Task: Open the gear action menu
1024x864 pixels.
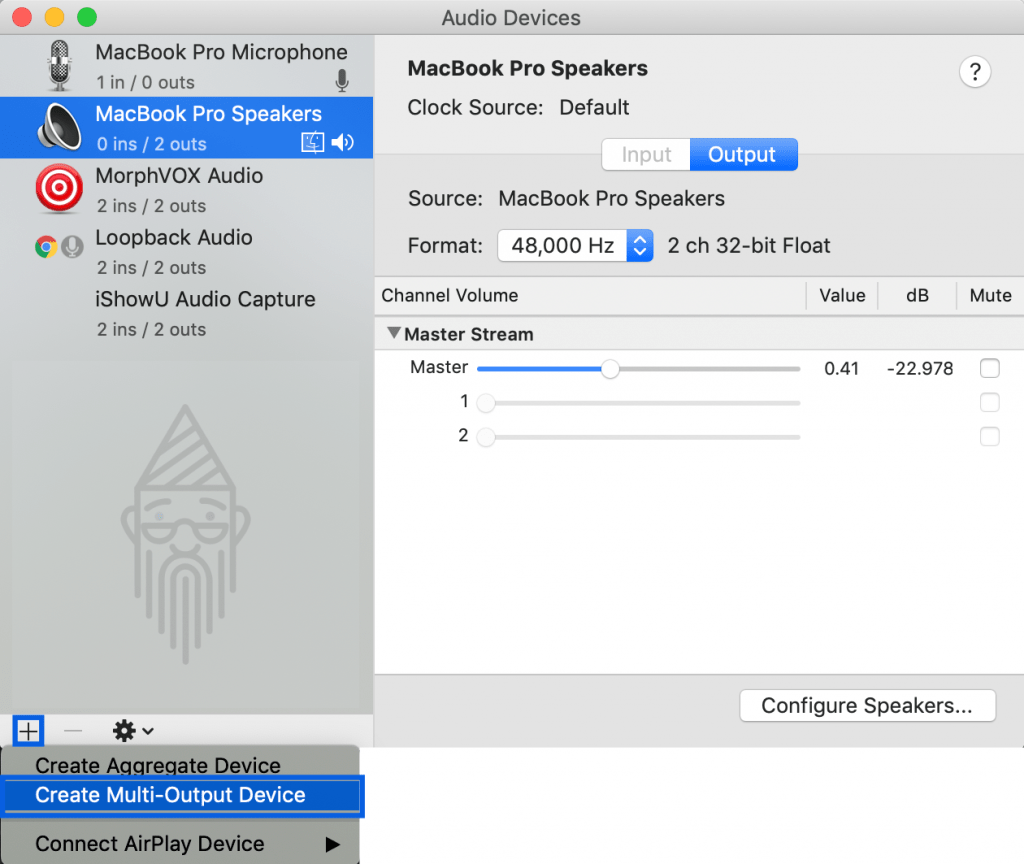Action: point(133,731)
